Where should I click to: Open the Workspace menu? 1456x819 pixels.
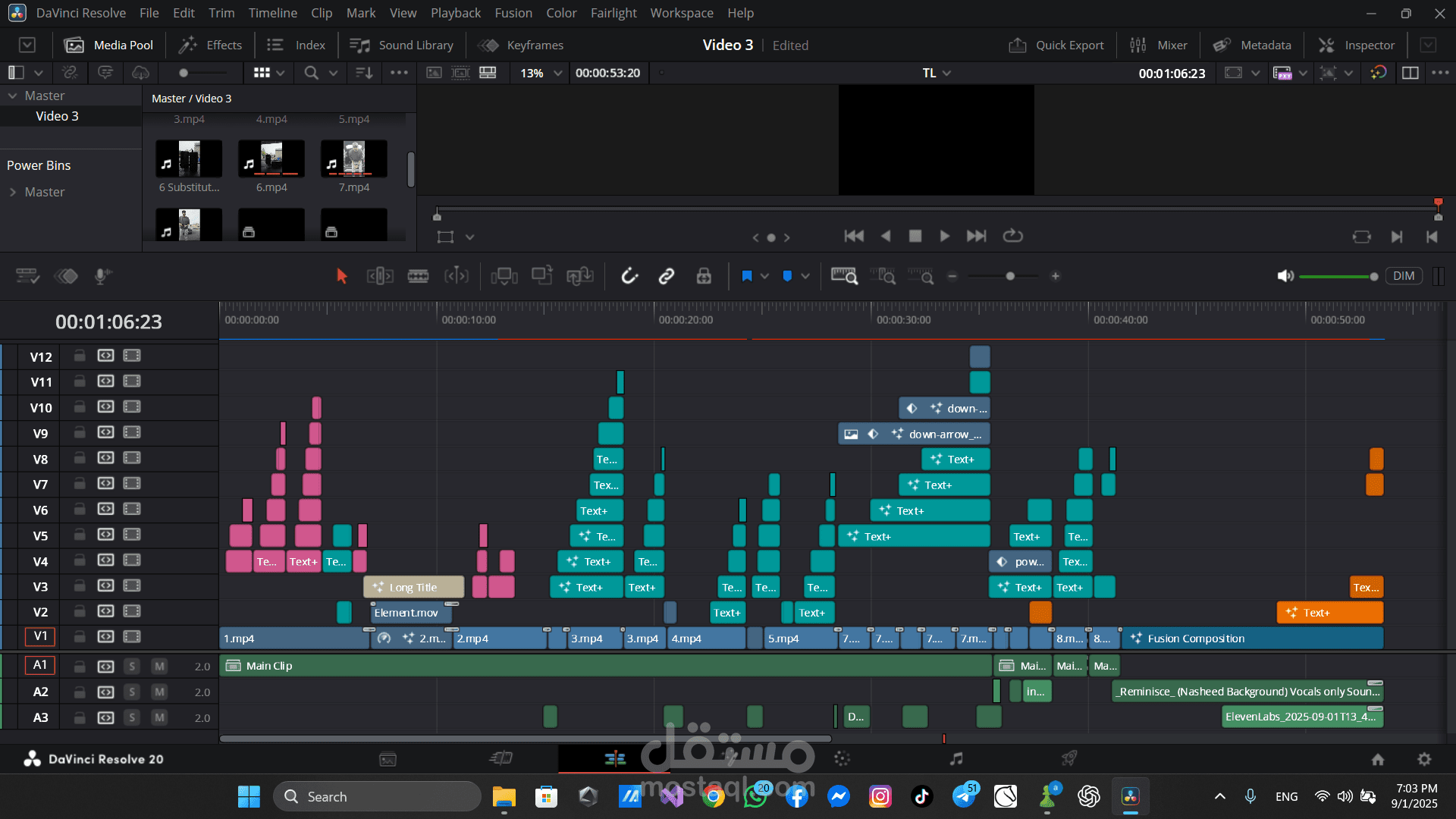[x=681, y=13]
